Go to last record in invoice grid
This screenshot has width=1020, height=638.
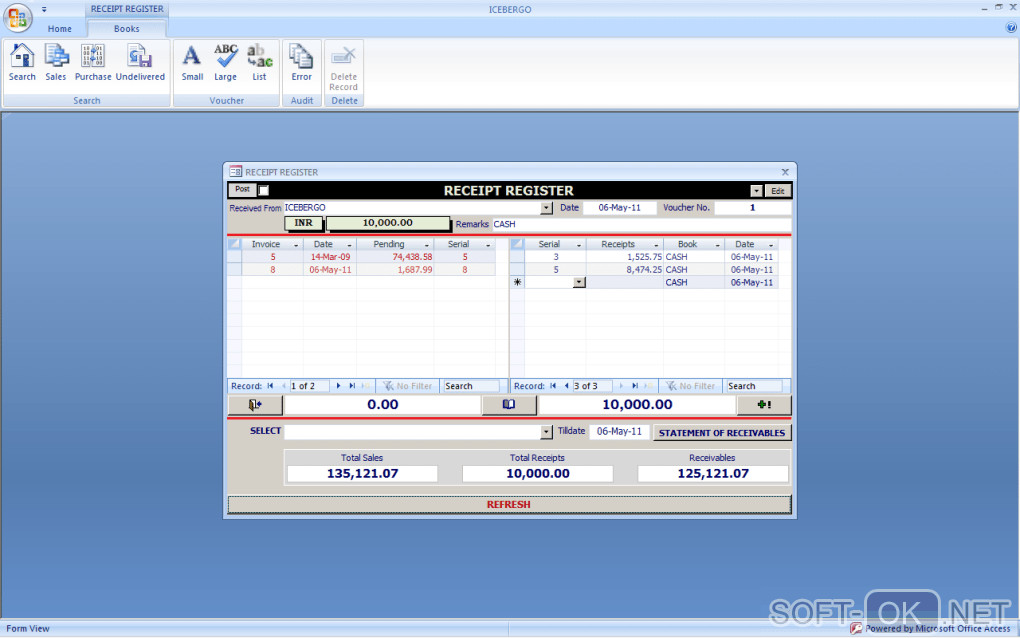pyautogui.click(x=352, y=386)
